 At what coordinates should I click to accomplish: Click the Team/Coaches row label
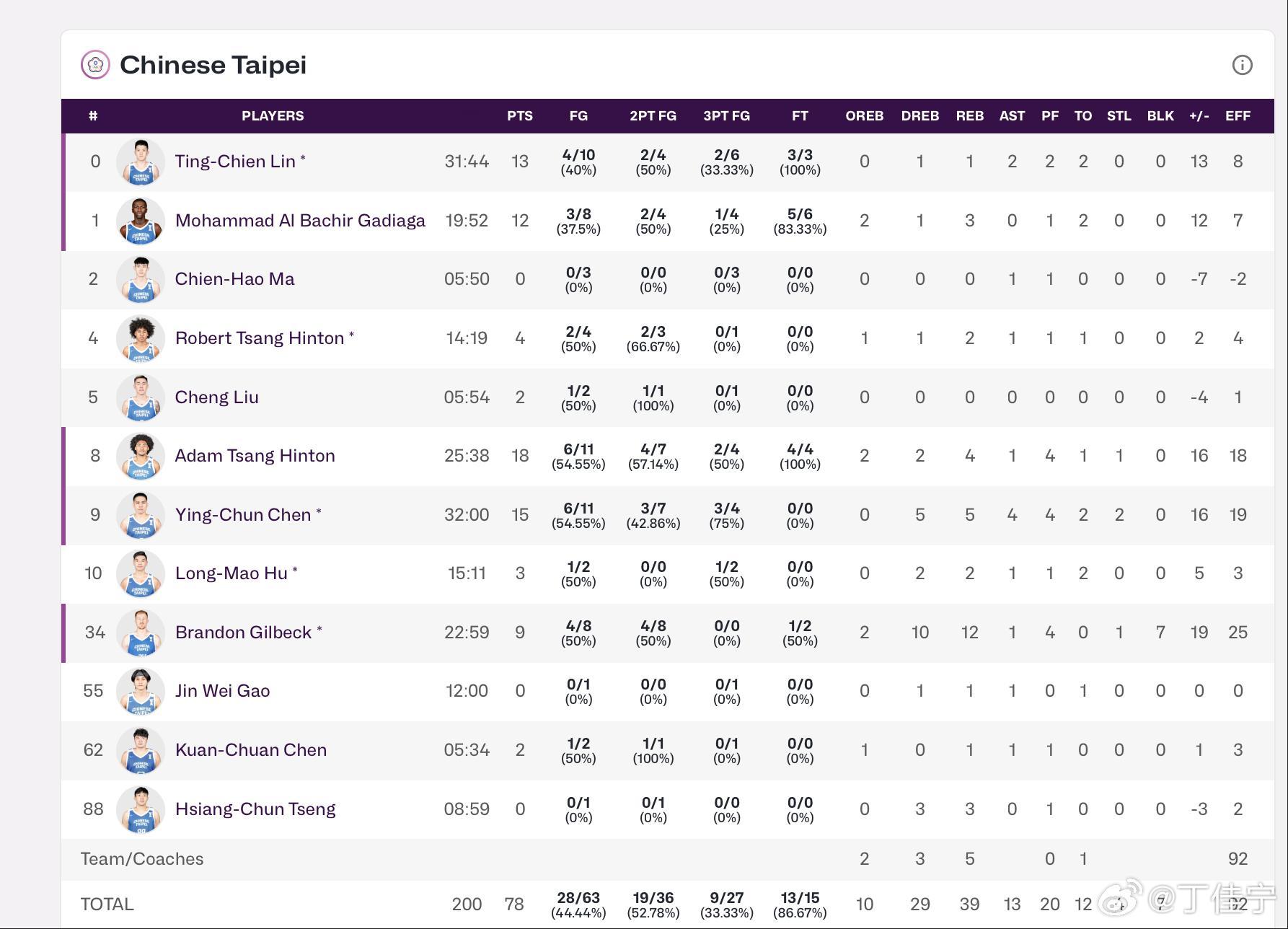(142, 859)
